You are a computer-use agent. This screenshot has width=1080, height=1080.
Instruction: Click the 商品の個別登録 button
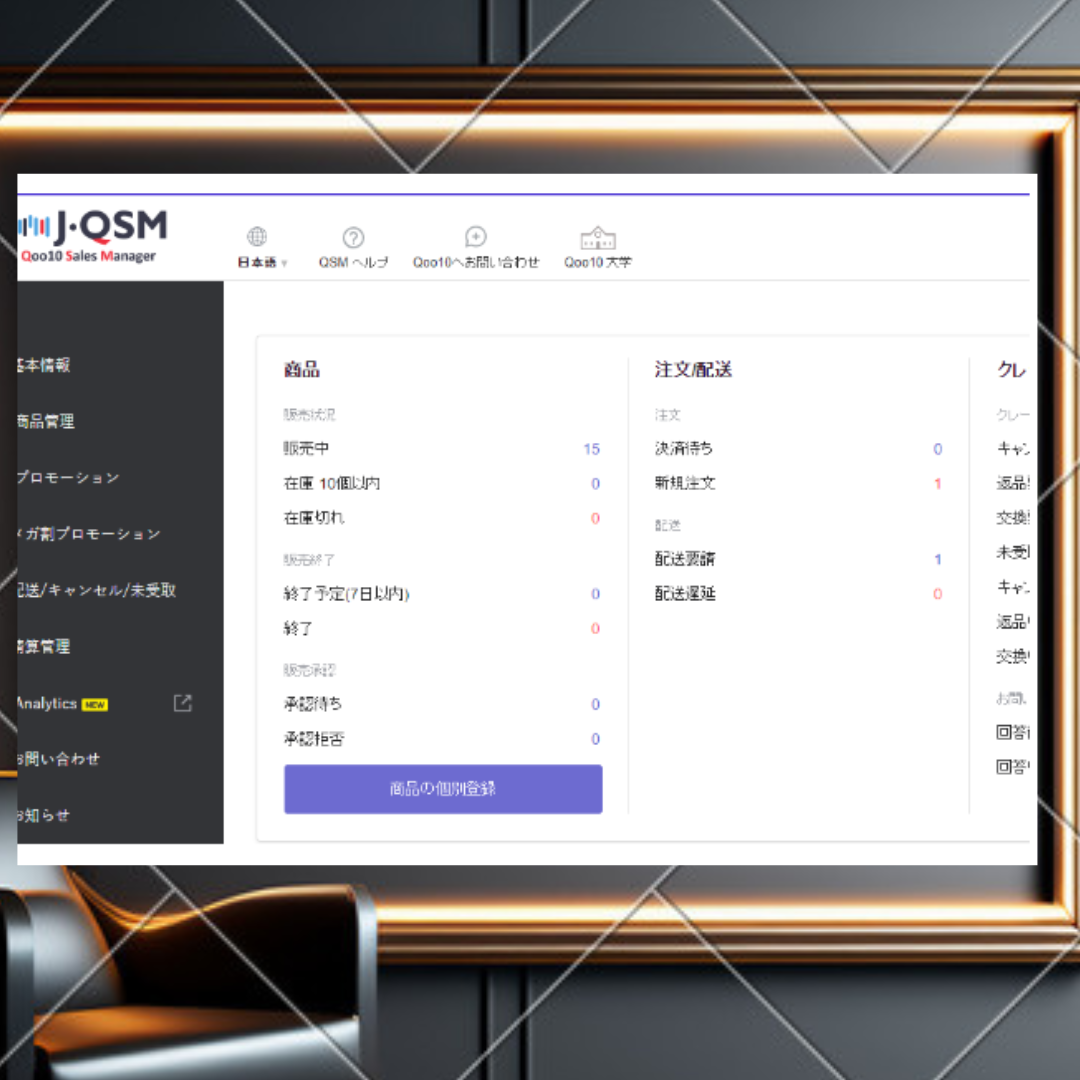coord(443,789)
